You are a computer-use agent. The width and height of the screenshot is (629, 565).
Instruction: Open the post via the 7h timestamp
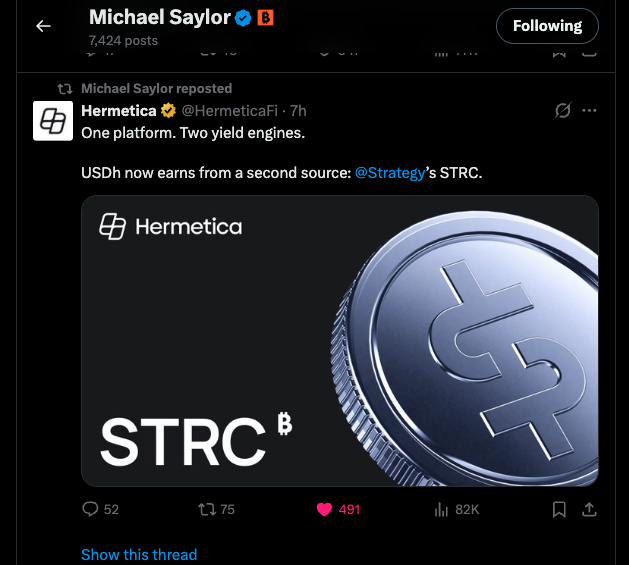(298, 110)
